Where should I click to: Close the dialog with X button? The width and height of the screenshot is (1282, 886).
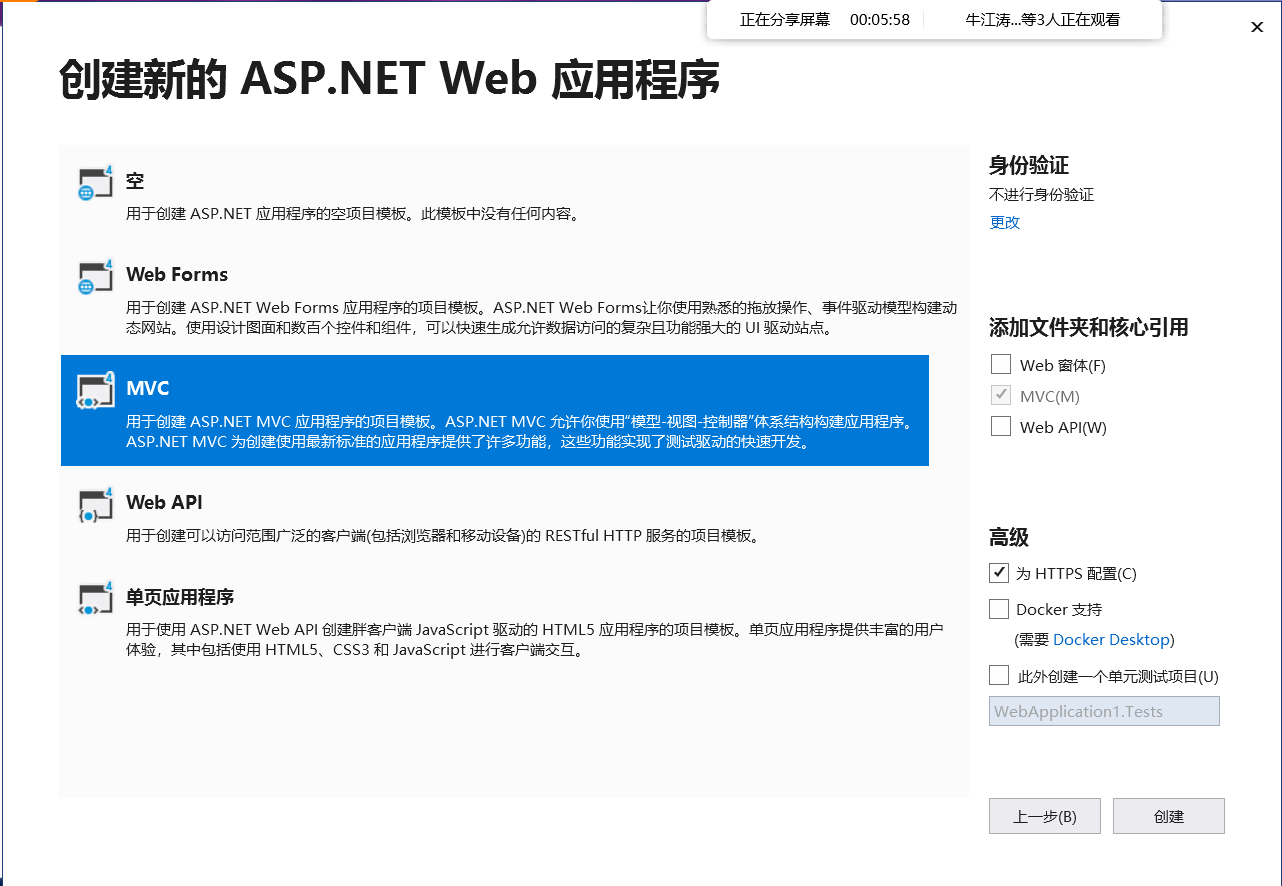1257,27
